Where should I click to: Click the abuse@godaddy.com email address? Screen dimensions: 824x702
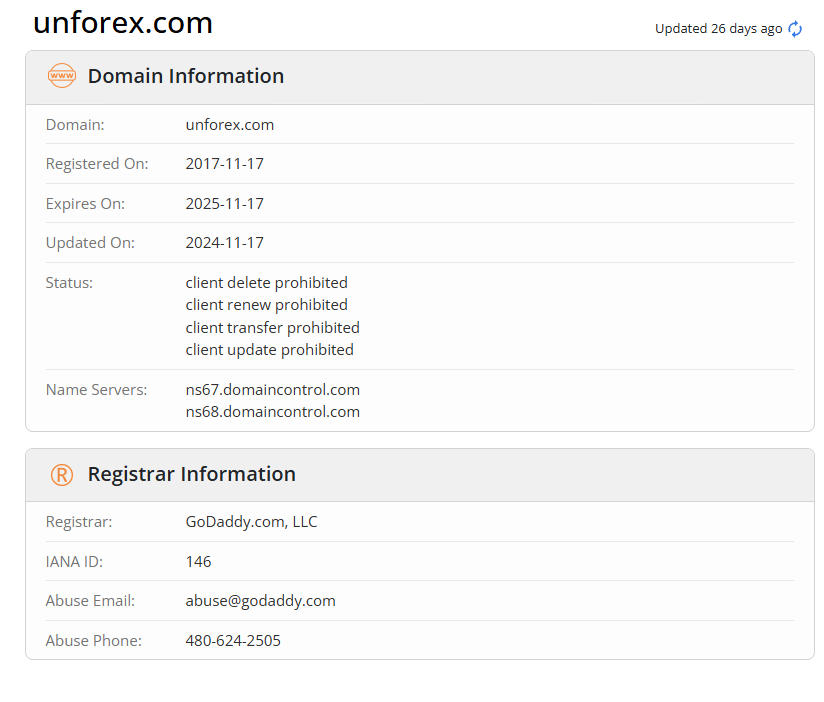[x=261, y=601]
